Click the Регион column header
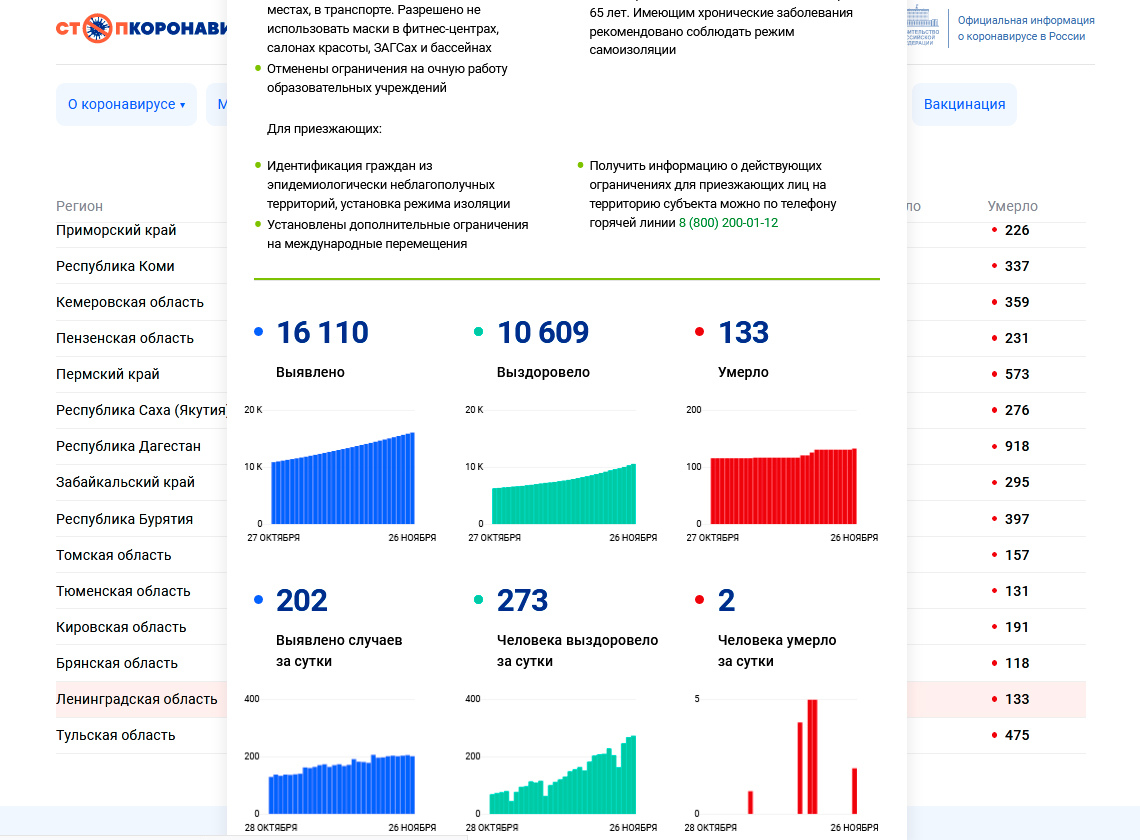Viewport: 1140px width, 840px height. click(x=79, y=206)
